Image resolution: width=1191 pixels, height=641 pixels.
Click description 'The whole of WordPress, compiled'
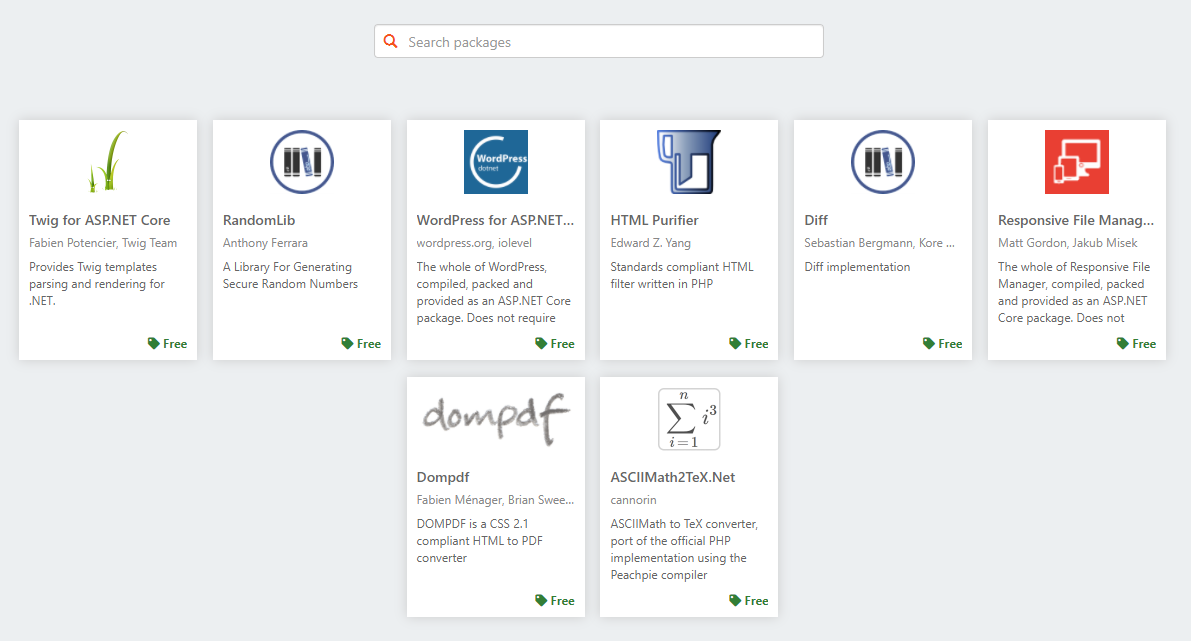tap(494, 292)
